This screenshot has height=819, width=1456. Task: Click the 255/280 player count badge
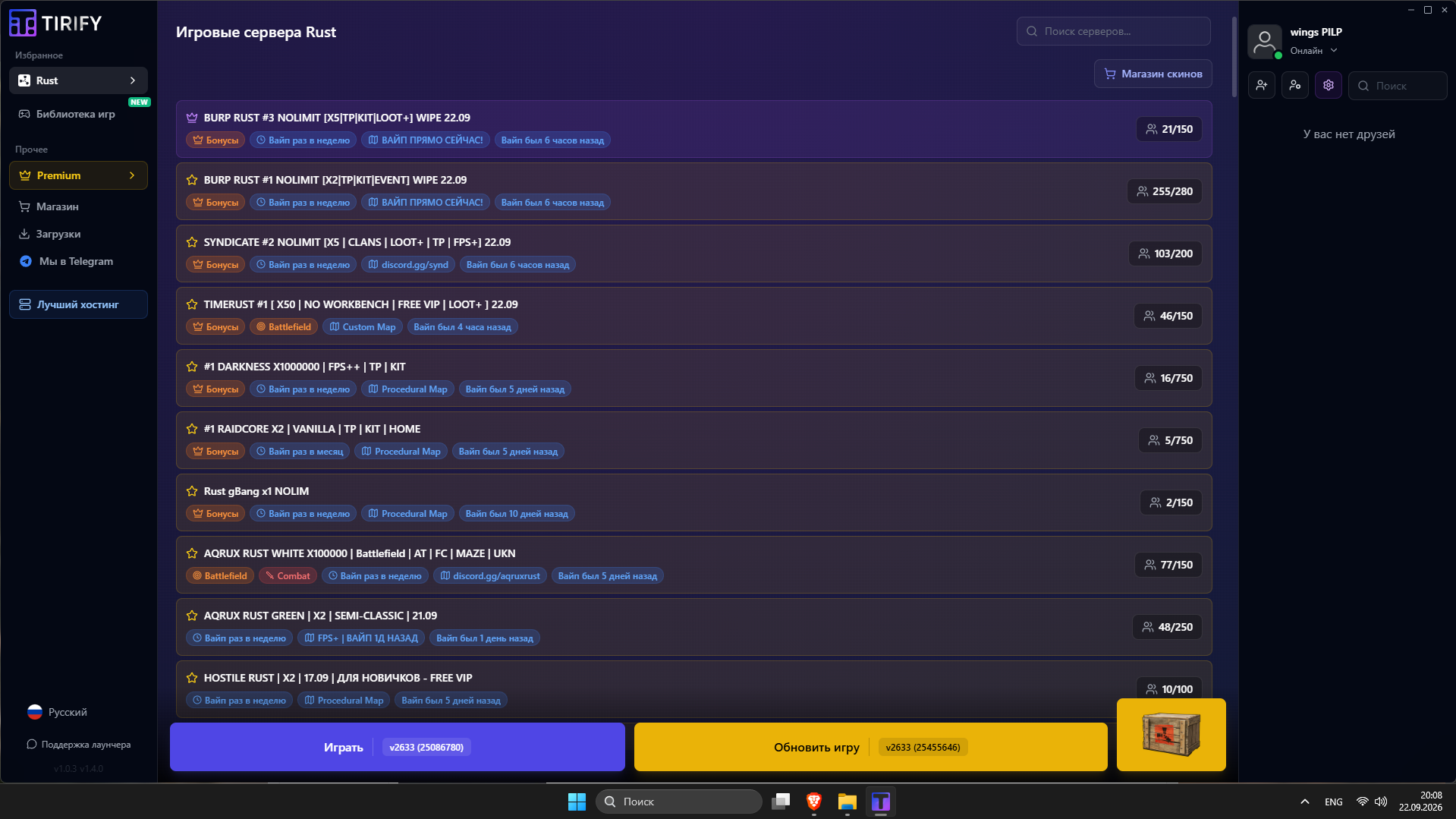(x=1165, y=191)
